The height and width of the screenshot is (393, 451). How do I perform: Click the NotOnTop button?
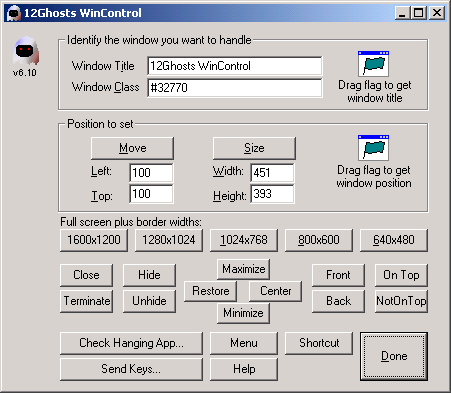pyautogui.click(x=401, y=301)
